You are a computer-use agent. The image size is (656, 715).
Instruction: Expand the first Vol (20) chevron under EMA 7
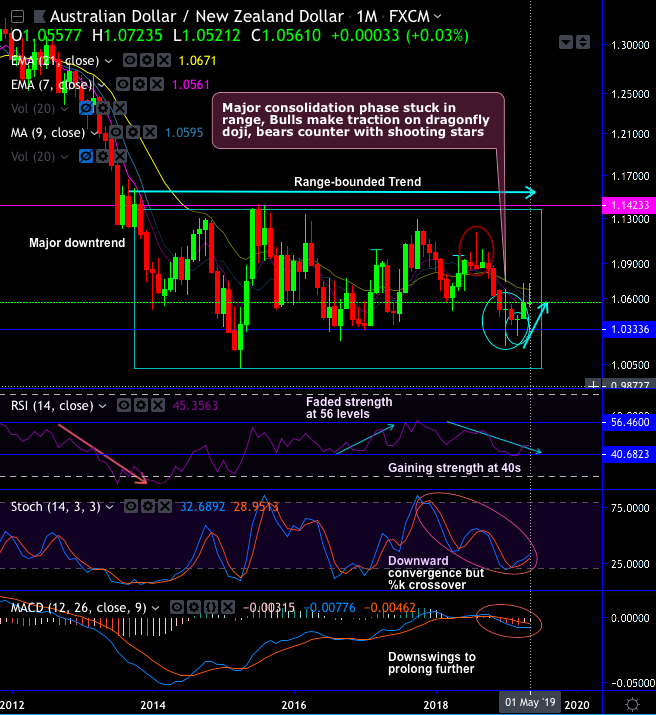tap(64, 109)
